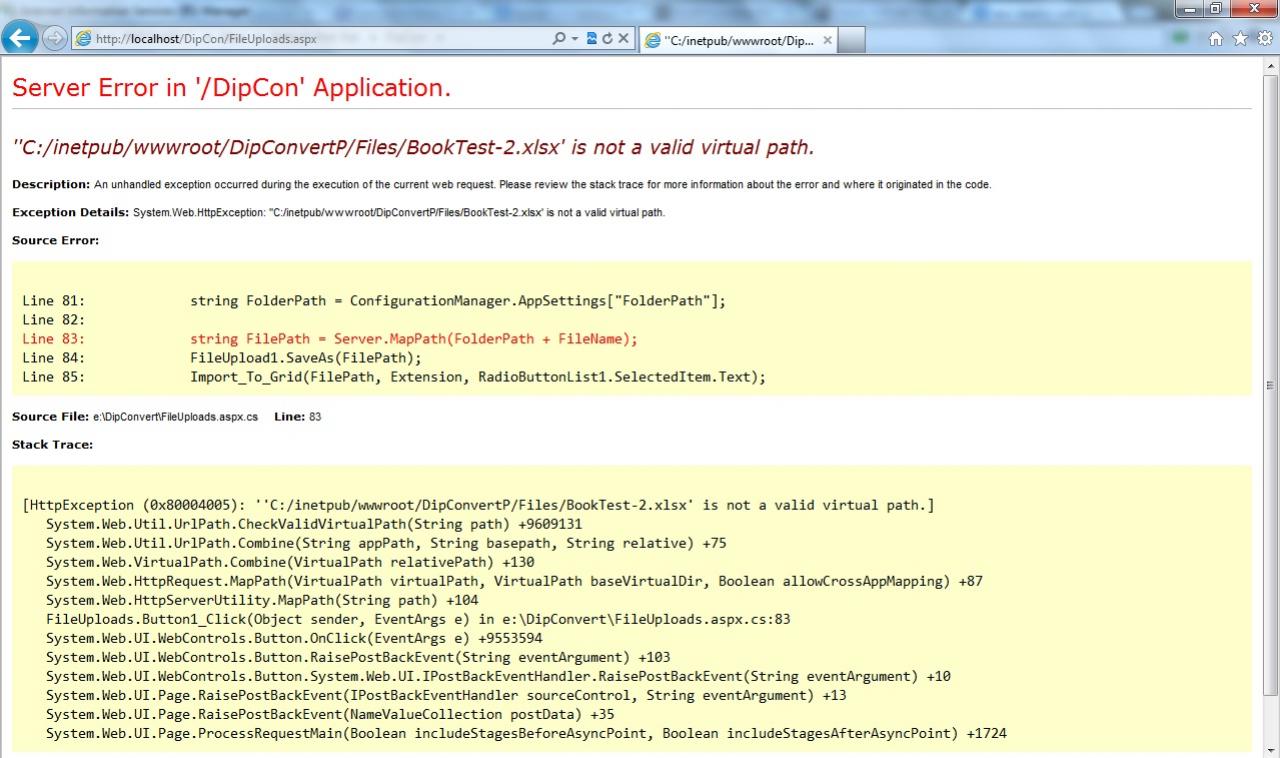Image resolution: width=1280 pixels, height=758 pixels.
Task: Toggle the compatibility view icon
Action: (592, 39)
